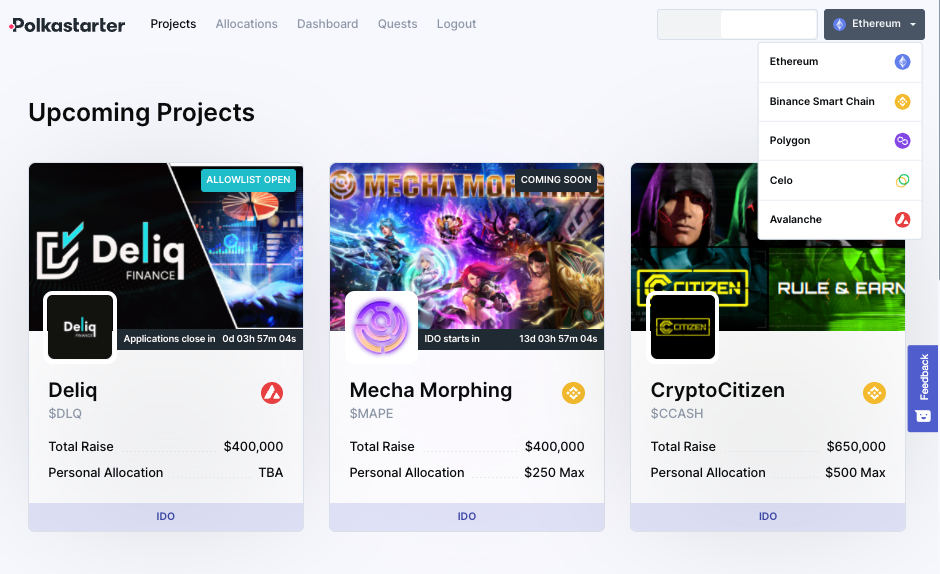
Task: Click Deliq Personal Allocation TBA value
Action: (x=270, y=473)
